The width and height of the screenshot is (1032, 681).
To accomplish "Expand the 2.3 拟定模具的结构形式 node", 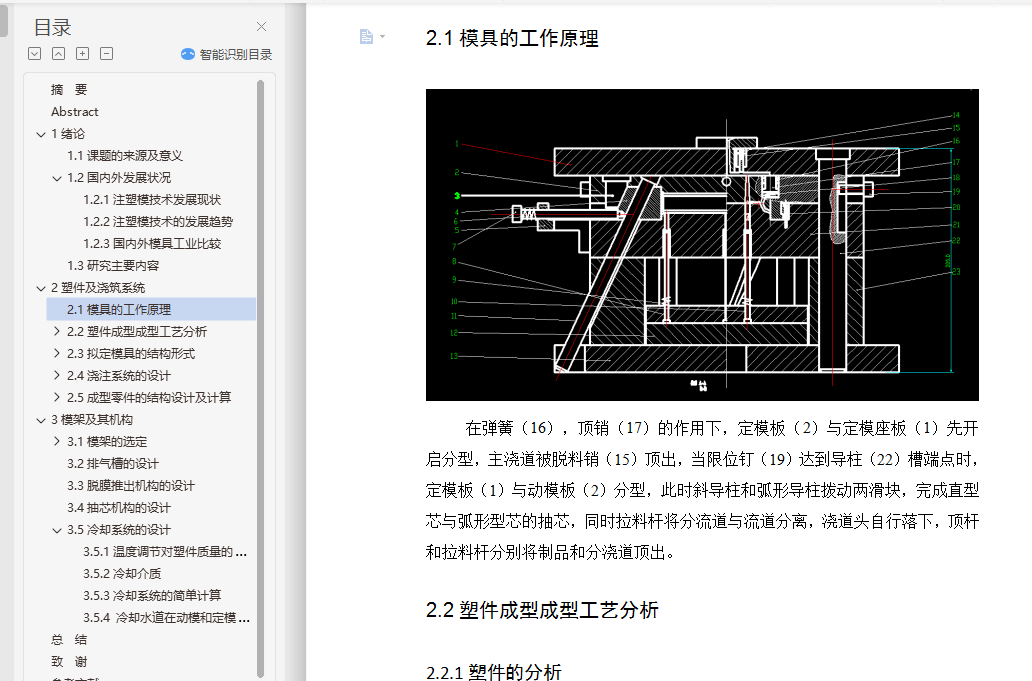I will click(57, 353).
